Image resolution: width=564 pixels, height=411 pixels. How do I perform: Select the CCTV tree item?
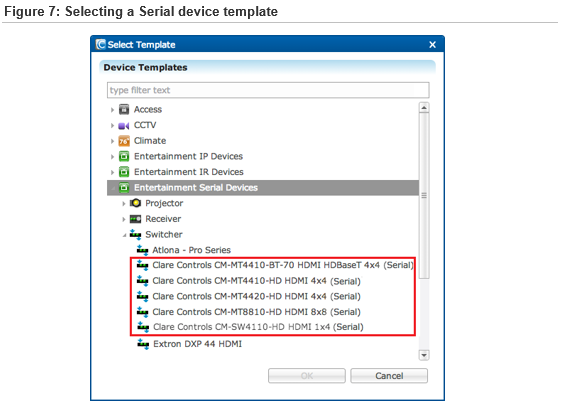click(145, 125)
